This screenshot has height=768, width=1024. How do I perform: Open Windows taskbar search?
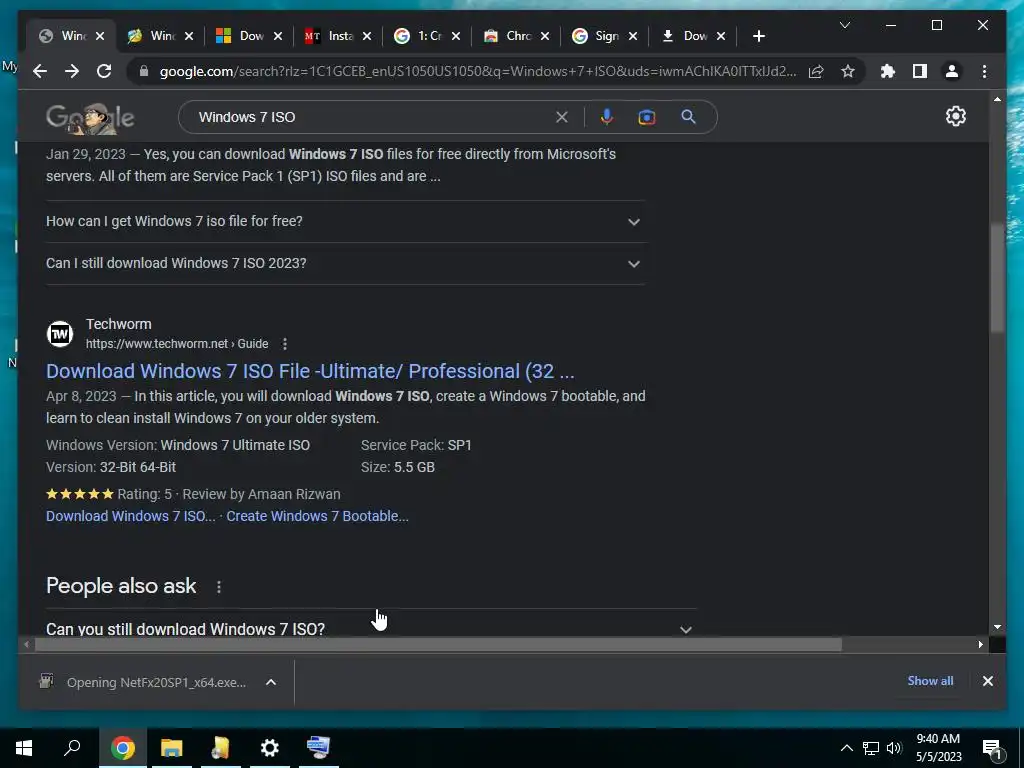click(72, 748)
